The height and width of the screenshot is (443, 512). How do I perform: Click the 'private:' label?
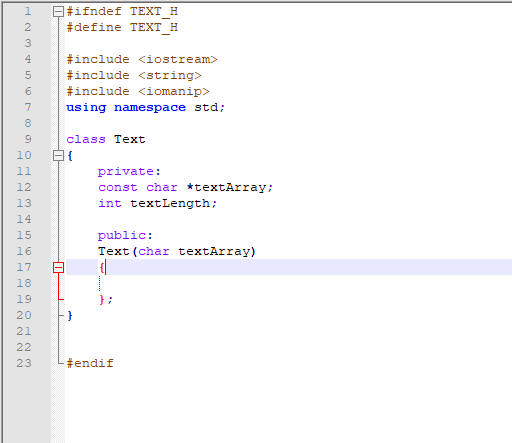129,172
